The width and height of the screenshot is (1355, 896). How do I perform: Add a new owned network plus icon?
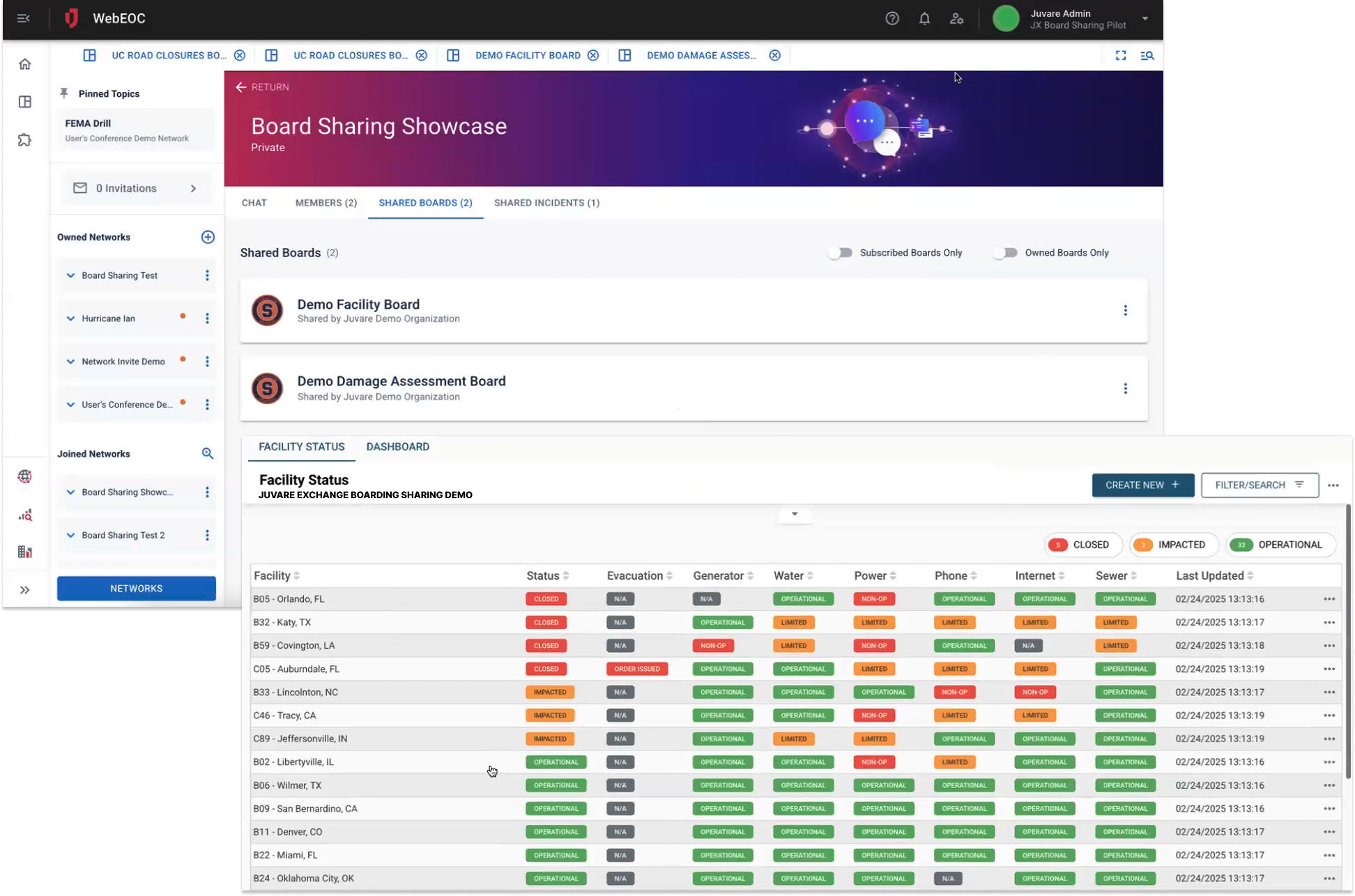[x=208, y=237]
